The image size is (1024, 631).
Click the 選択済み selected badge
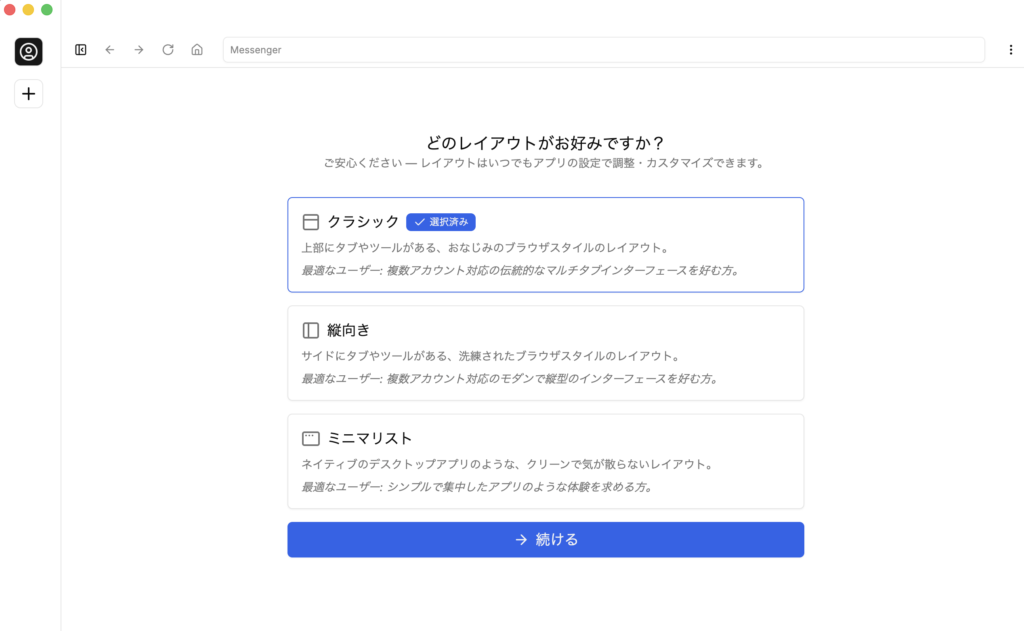pos(441,222)
